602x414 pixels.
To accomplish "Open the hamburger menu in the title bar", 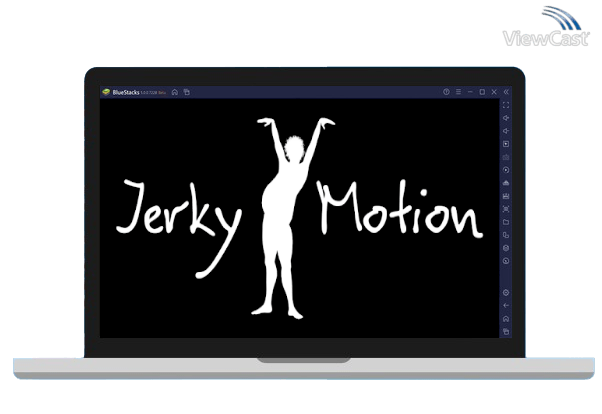I will click(458, 92).
